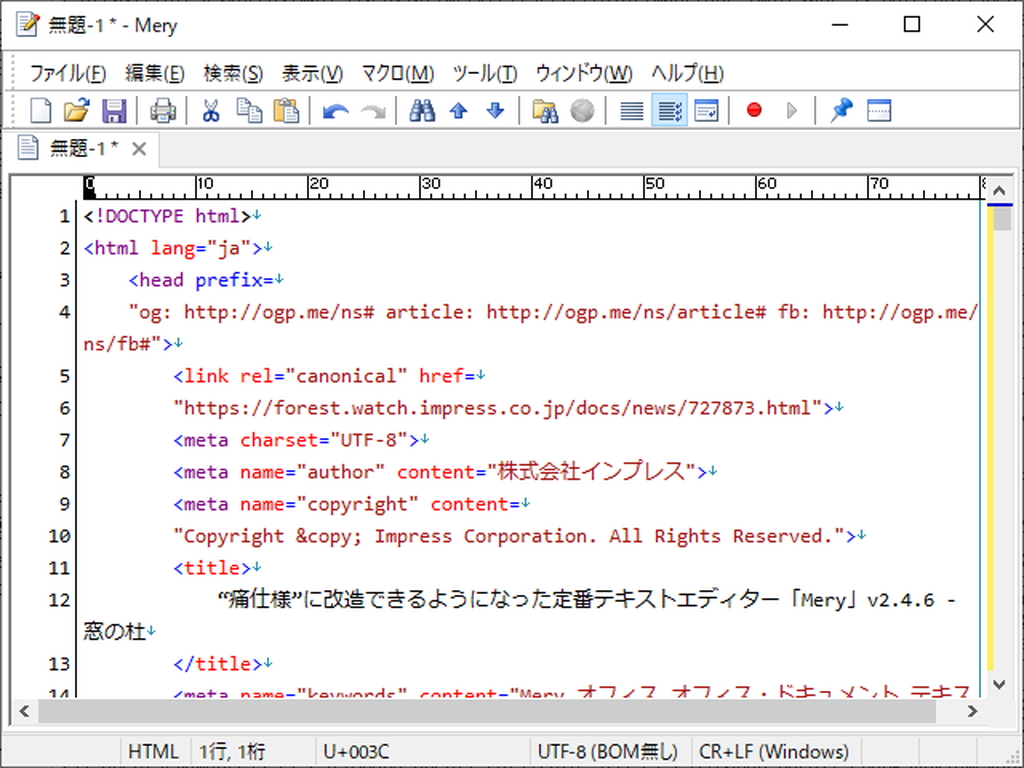Open the ウィンドウ(W) menu
Viewport: 1024px width, 768px height.
click(x=584, y=73)
